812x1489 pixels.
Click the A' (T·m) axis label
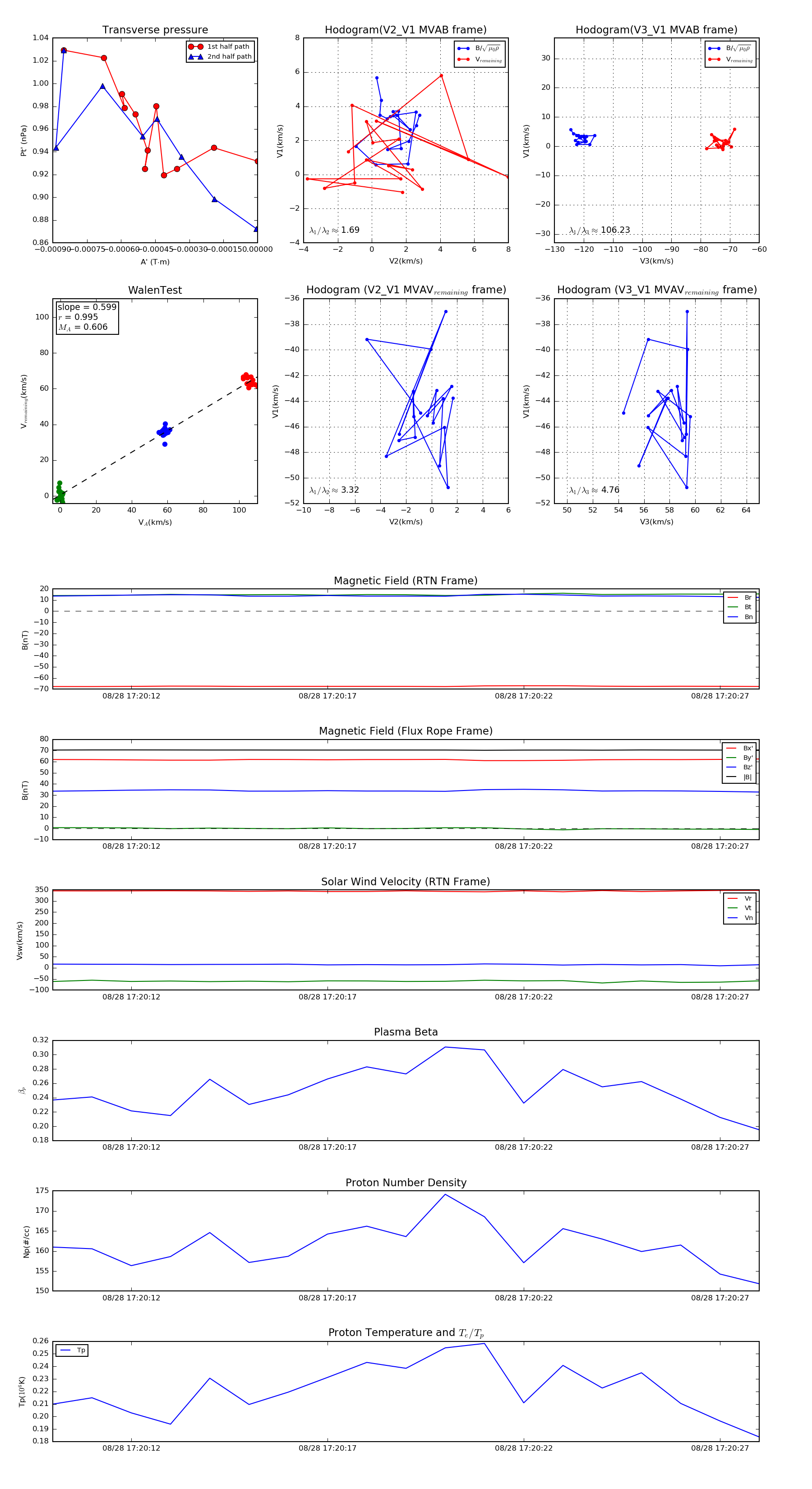(x=155, y=262)
